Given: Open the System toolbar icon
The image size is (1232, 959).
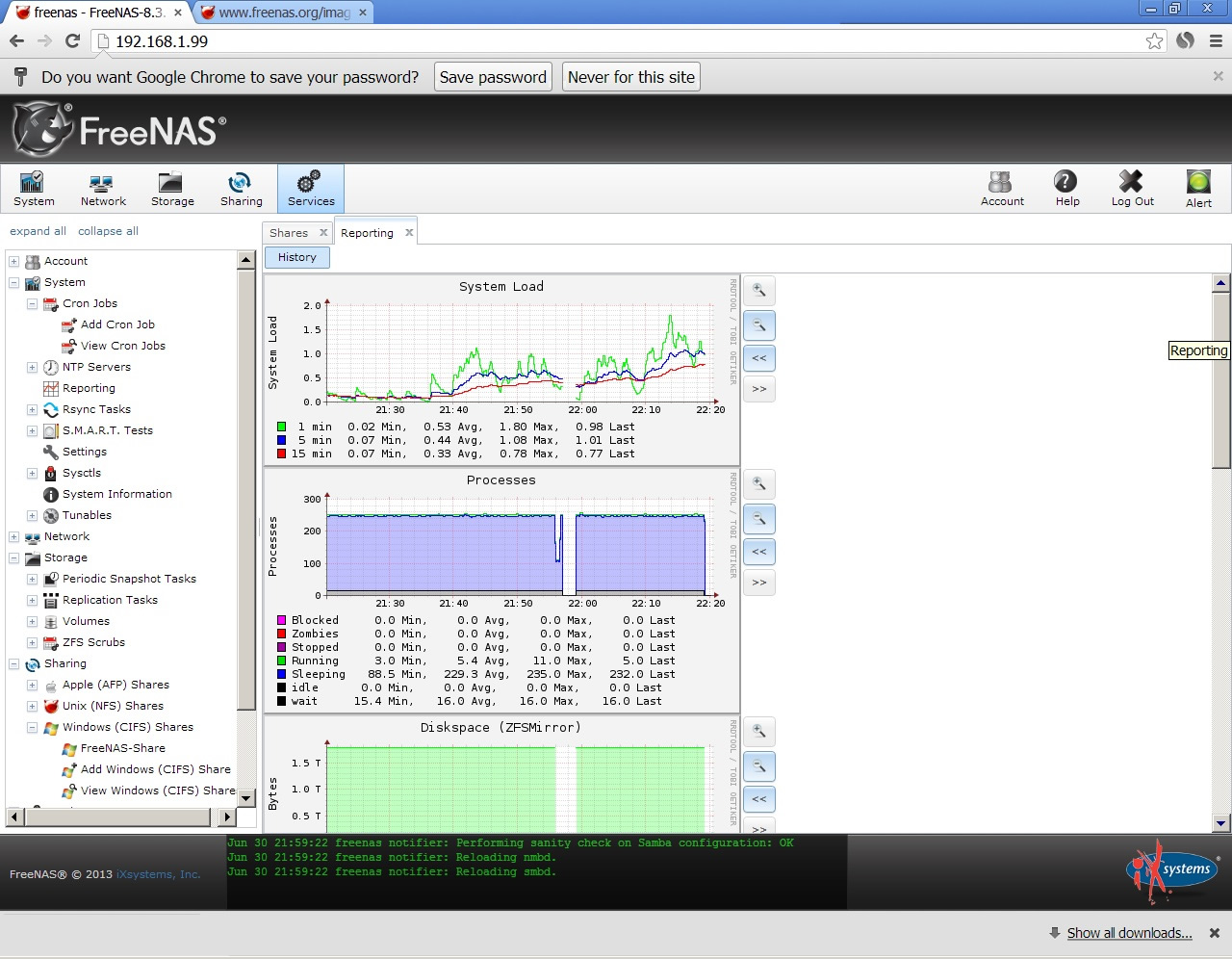Looking at the screenshot, I should click(34, 189).
